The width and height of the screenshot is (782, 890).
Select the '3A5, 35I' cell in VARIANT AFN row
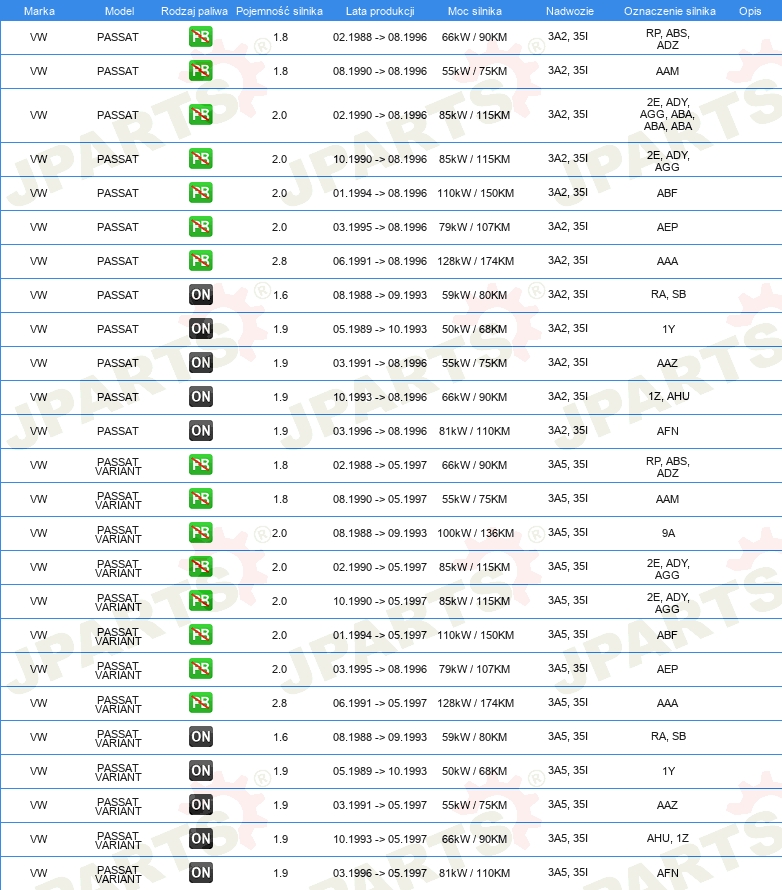pyautogui.click(x=567, y=872)
